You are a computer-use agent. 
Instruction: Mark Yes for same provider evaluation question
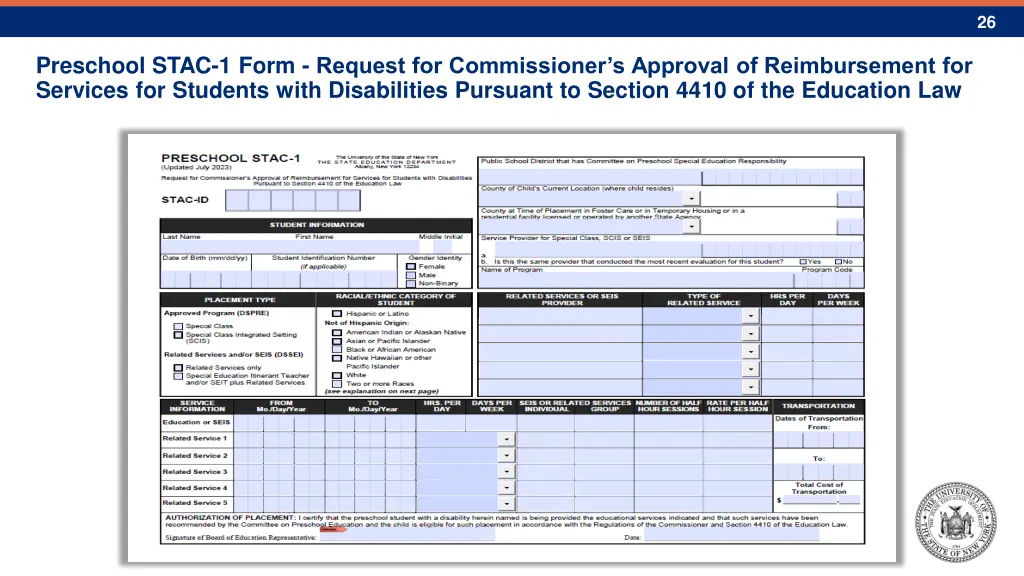803,261
